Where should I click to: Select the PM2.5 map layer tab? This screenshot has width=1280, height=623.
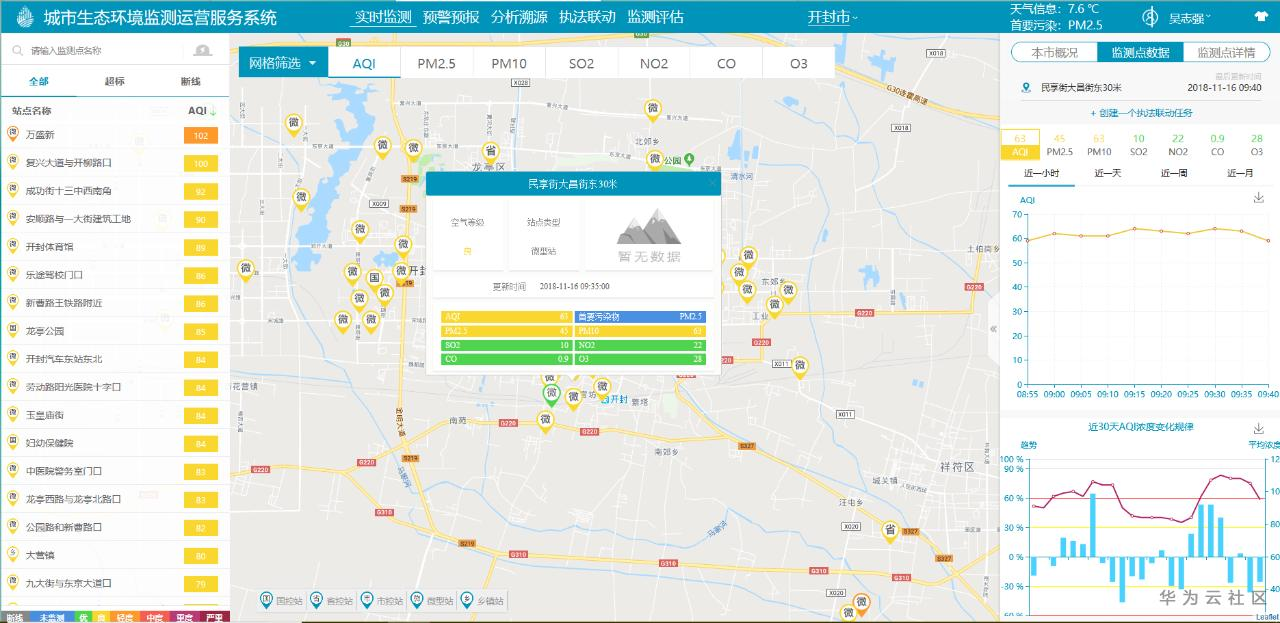(437, 63)
